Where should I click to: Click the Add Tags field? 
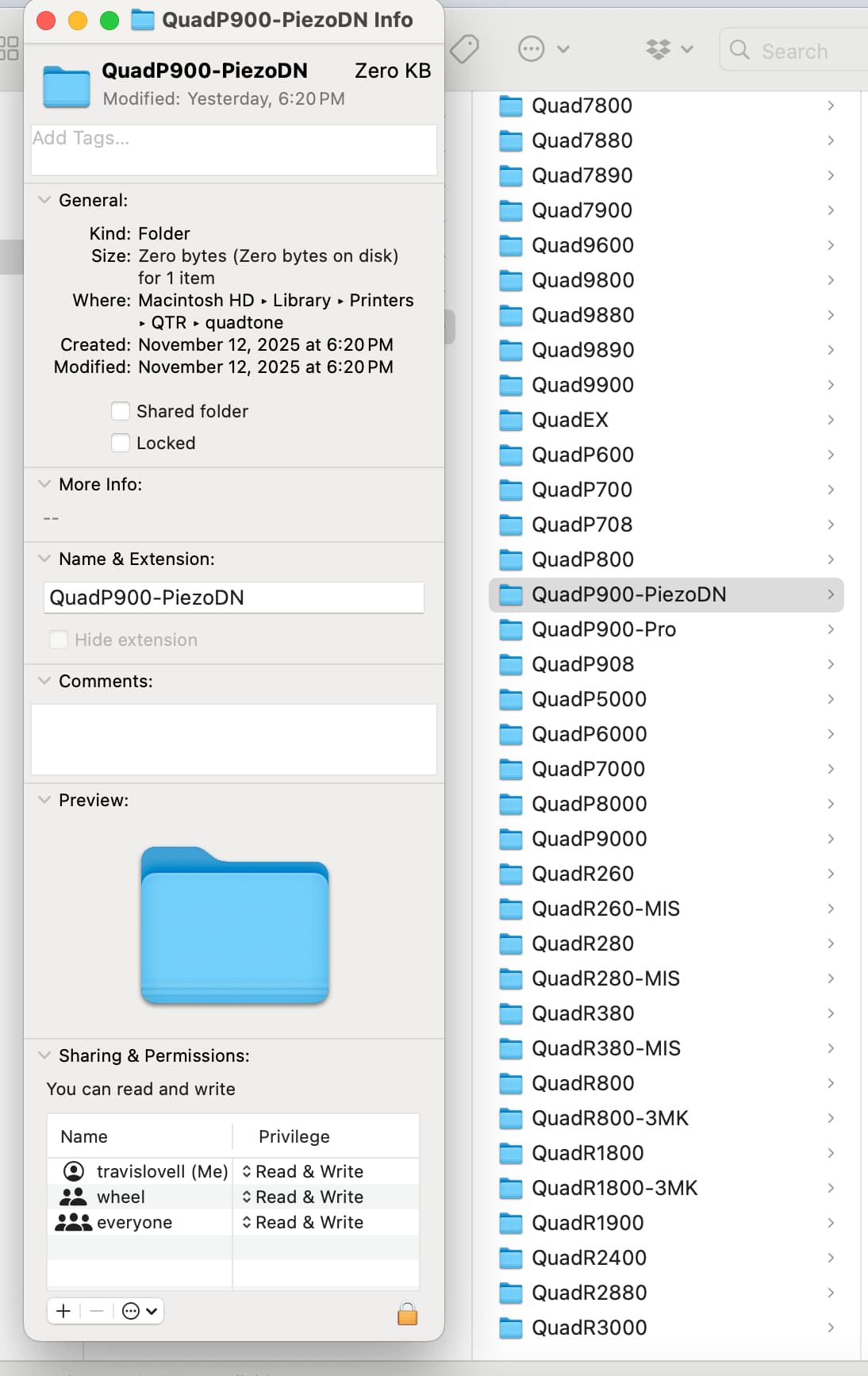click(x=233, y=149)
